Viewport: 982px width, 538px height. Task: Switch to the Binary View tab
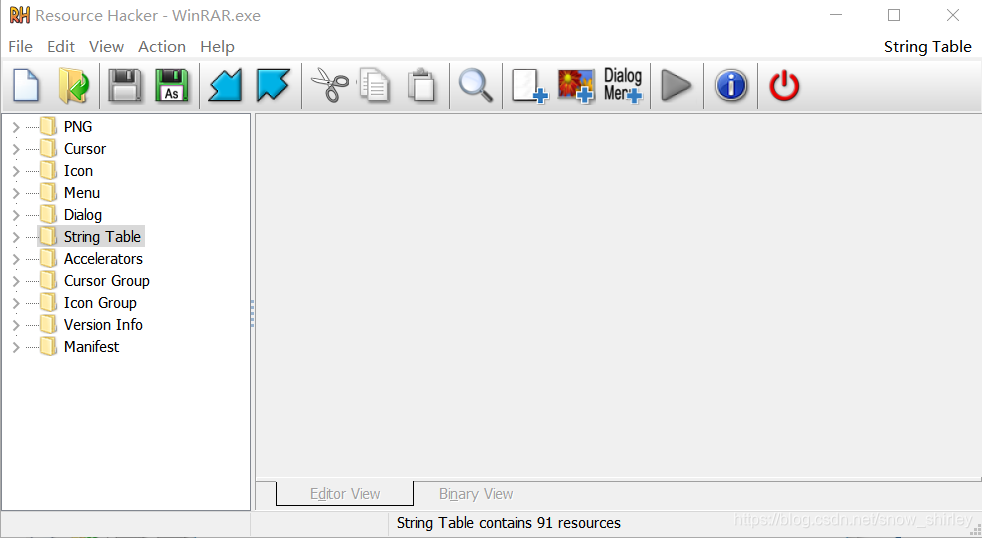[x=476, y=494]
